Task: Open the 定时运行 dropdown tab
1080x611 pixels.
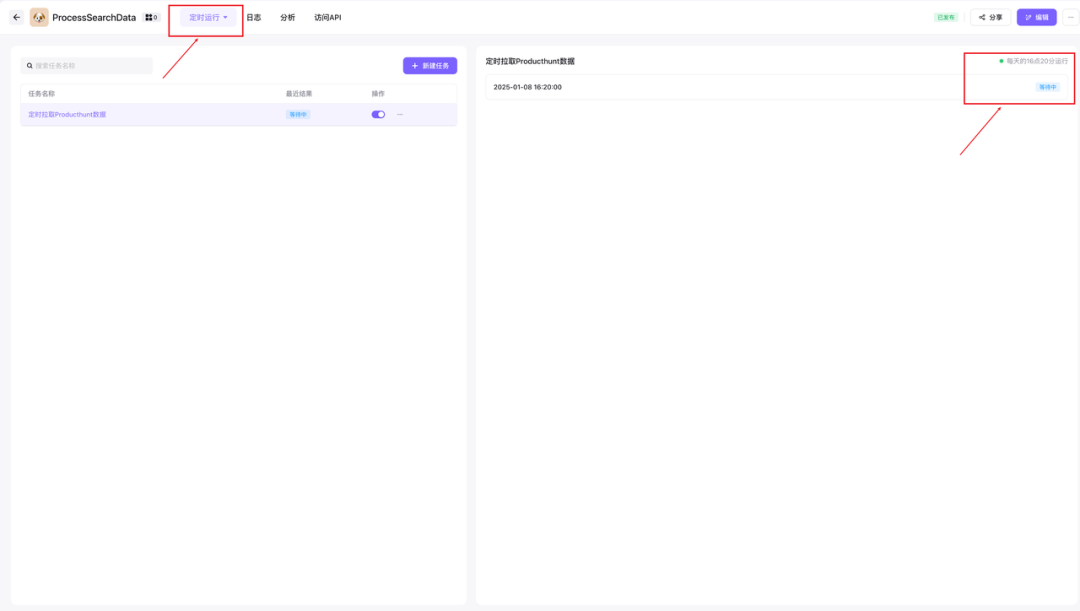Action: (208, 17)
